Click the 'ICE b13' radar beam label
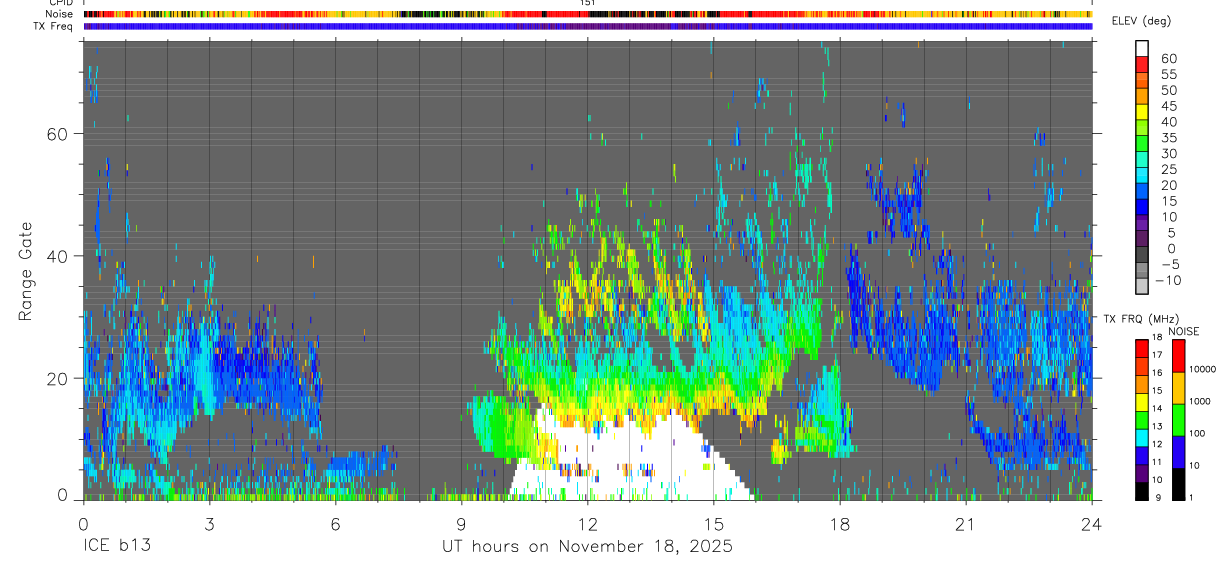This screenshot has width=1228, height=567. [116, 546]
